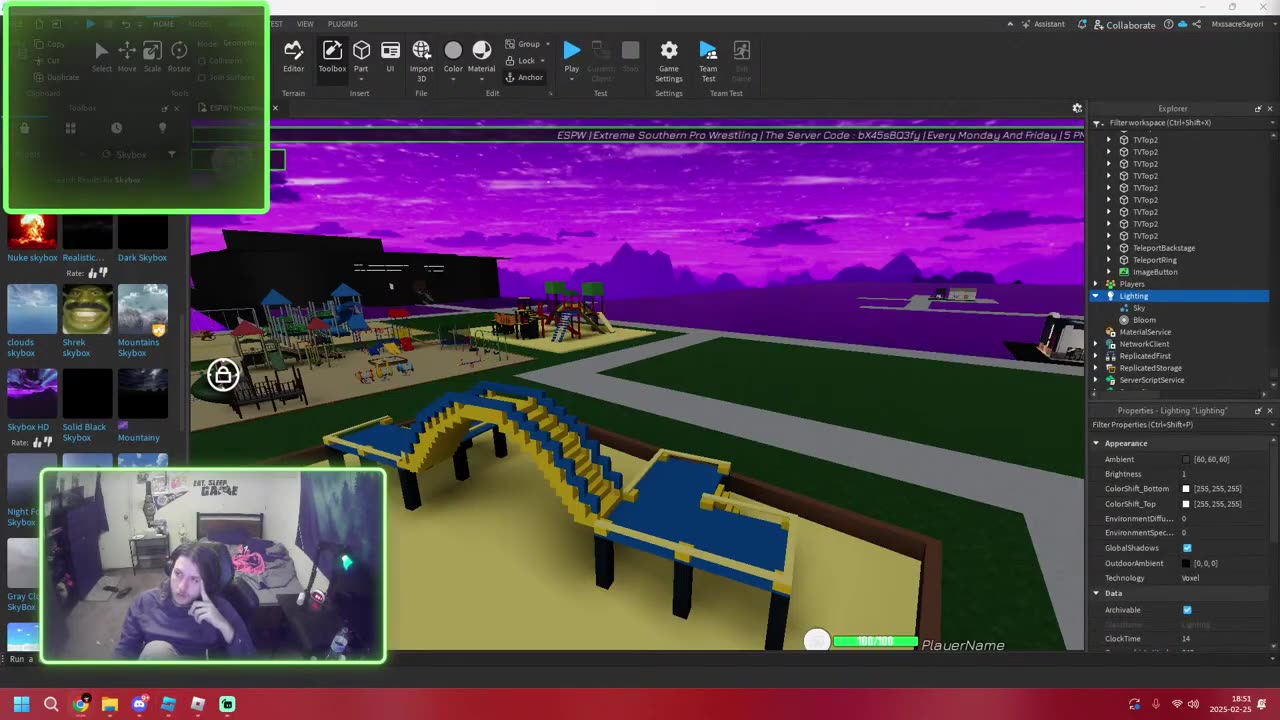The width and height of the screenshot is (1280, 720).
Task: Open the Play mode dropdown arrow
Action: pos(571,79)
